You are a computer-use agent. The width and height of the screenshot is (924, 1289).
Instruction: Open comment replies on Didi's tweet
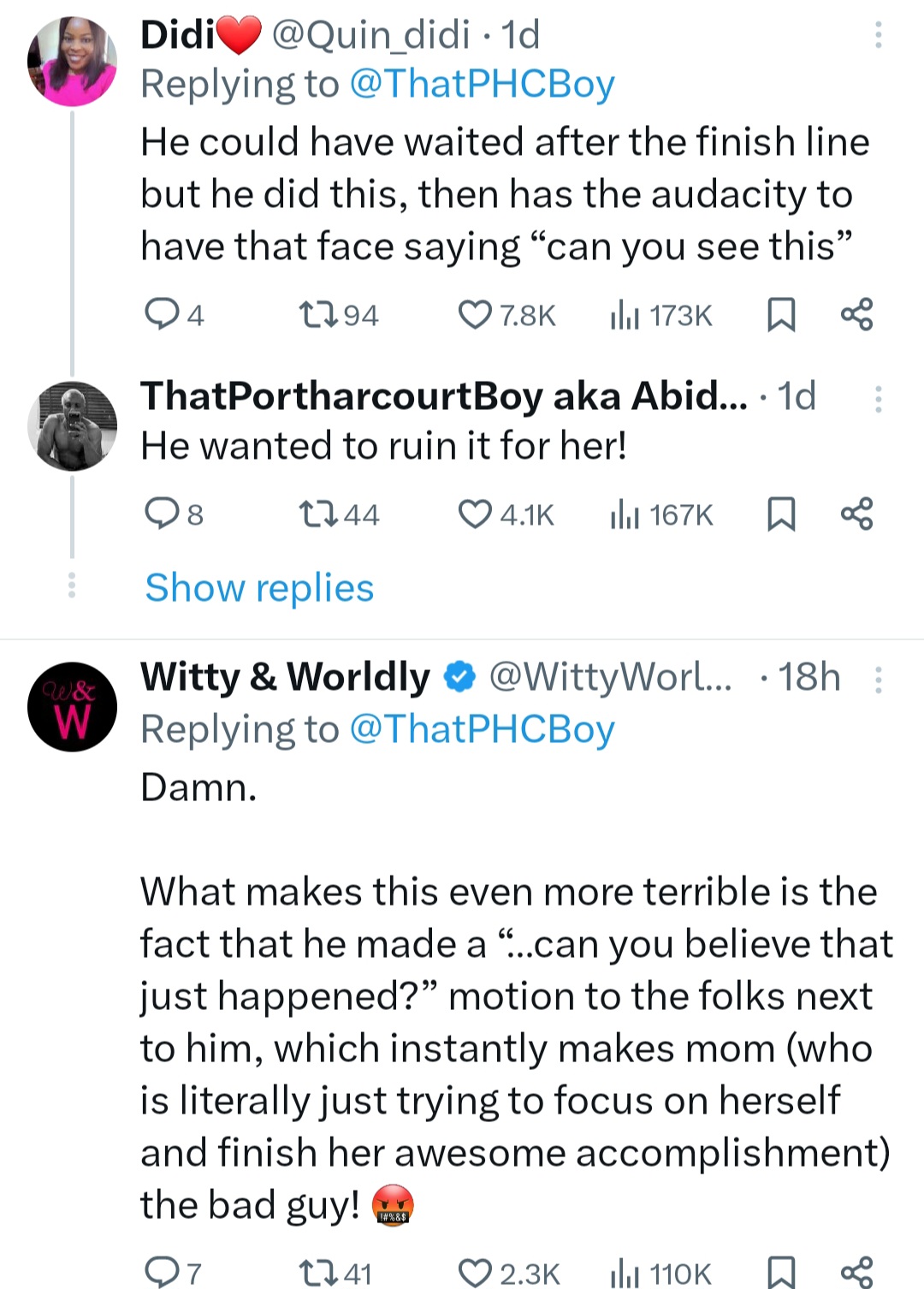(160, 315)
